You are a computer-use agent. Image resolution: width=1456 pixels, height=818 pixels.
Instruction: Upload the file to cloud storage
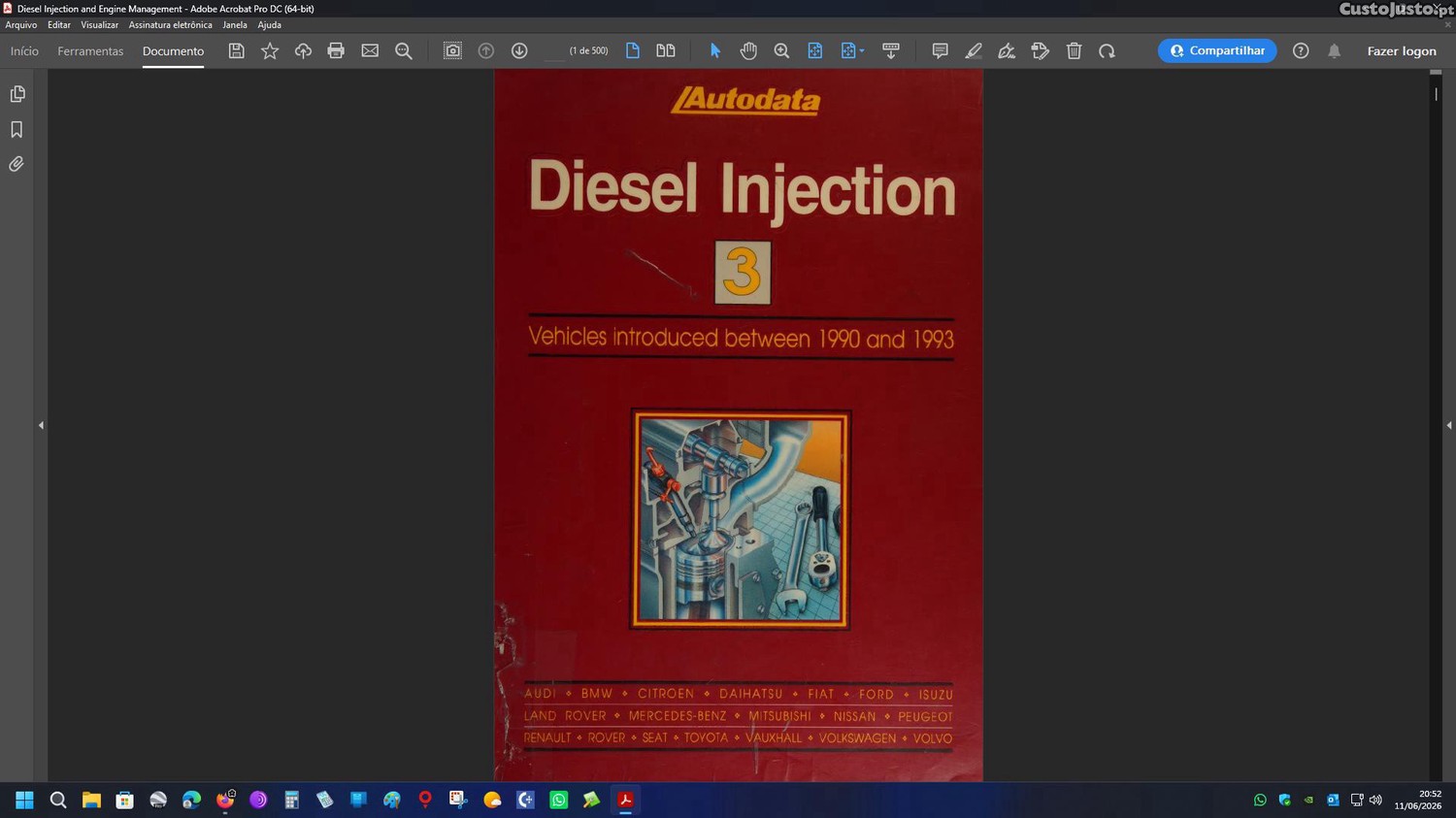coord(303,50)
